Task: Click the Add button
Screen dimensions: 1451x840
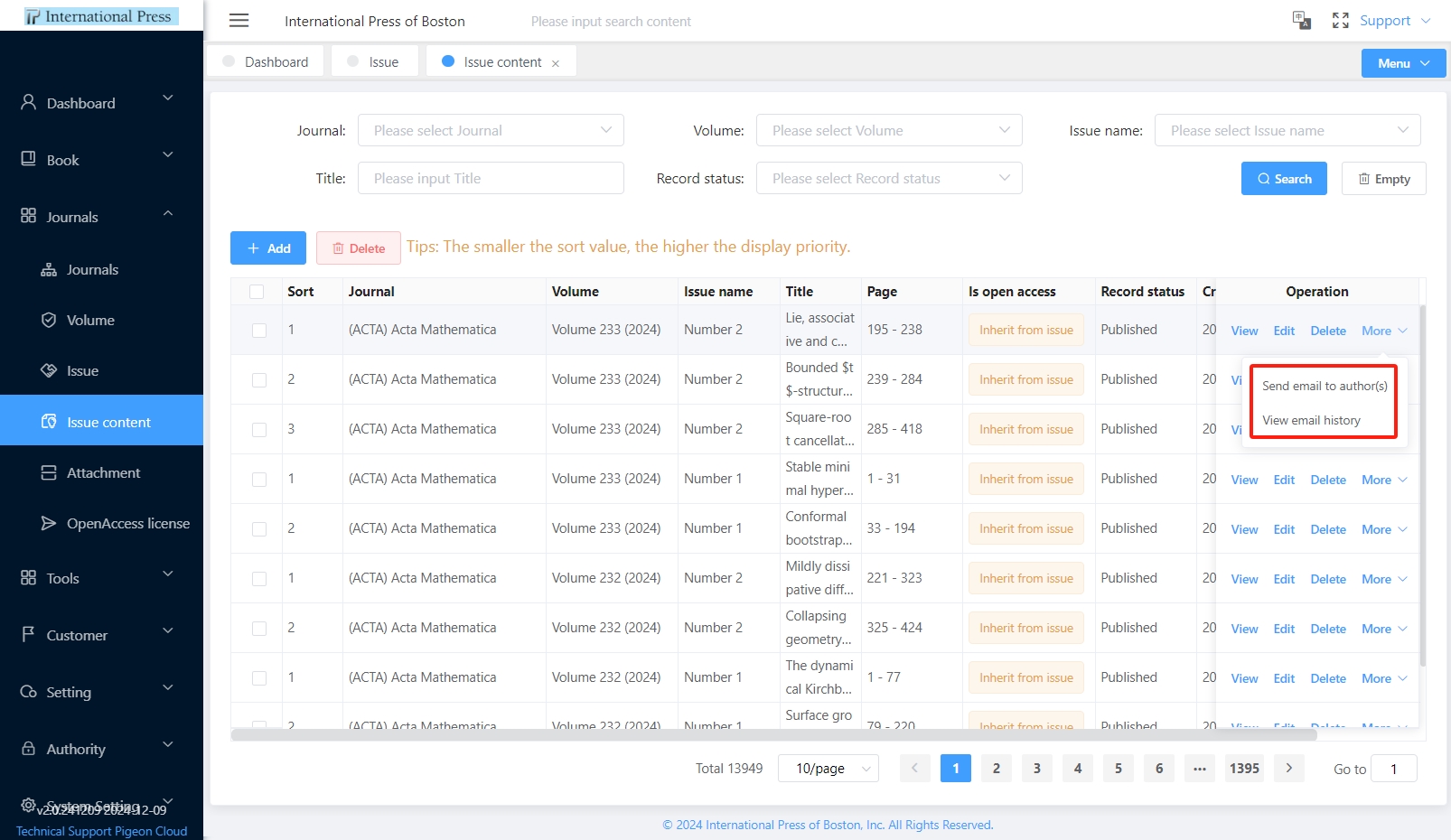Action: [268, 247]
